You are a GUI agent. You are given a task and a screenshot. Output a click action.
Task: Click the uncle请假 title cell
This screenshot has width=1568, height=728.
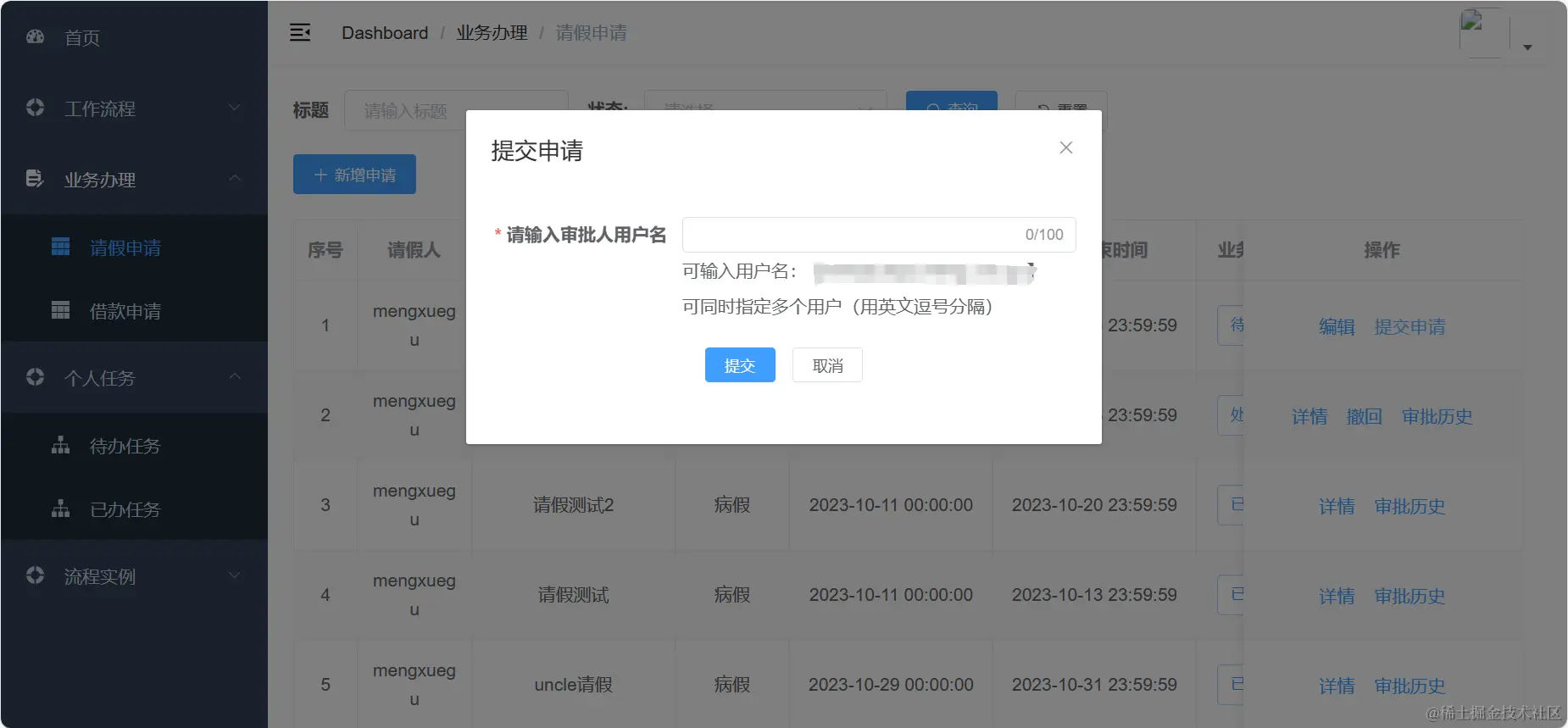(x=574, y=685)
